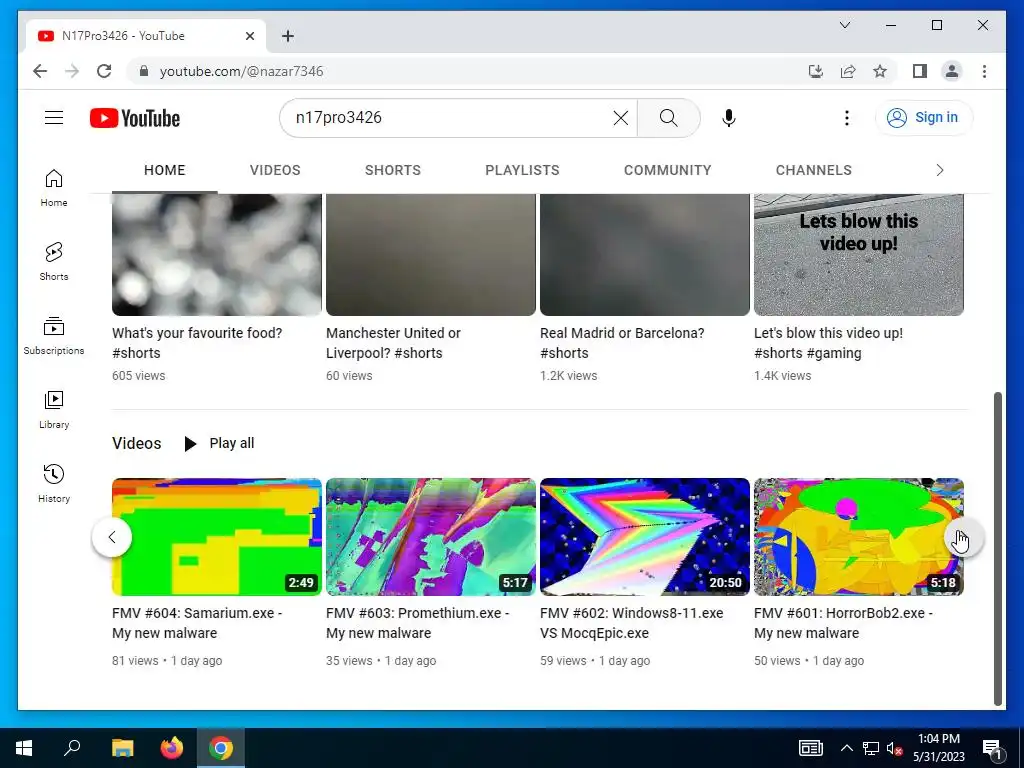Open the taskbar clock showing 1:04 PM
This screenshot has width=1024, height=768.
[939, 748]
